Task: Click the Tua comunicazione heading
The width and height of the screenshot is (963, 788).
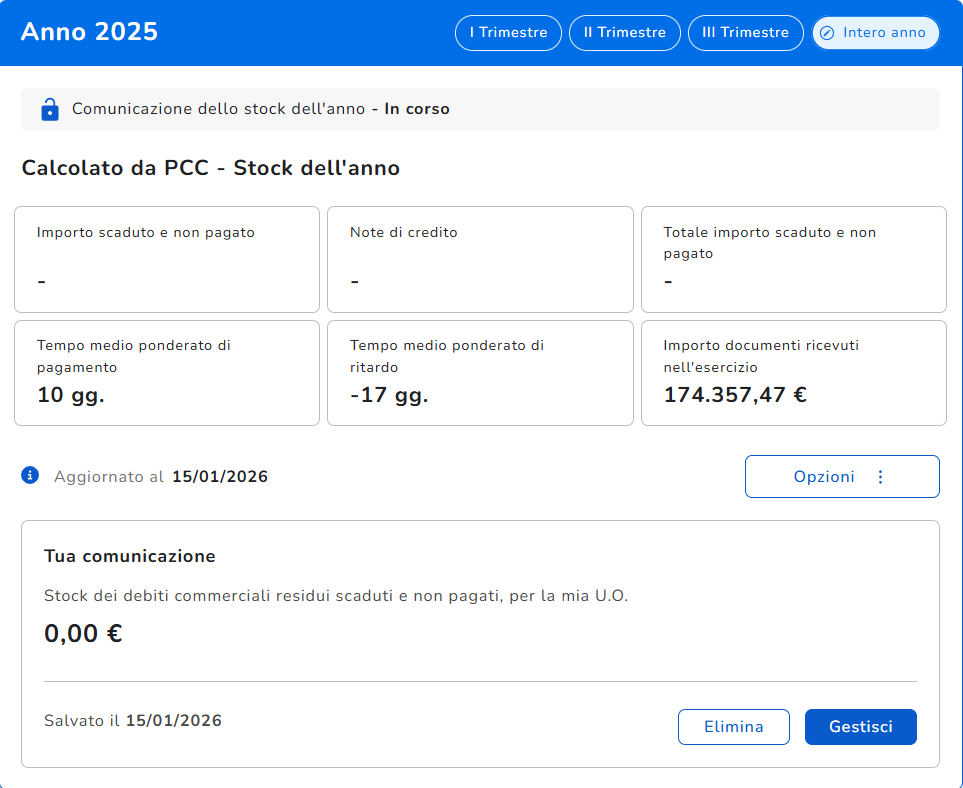Action: tap(130, 556)
